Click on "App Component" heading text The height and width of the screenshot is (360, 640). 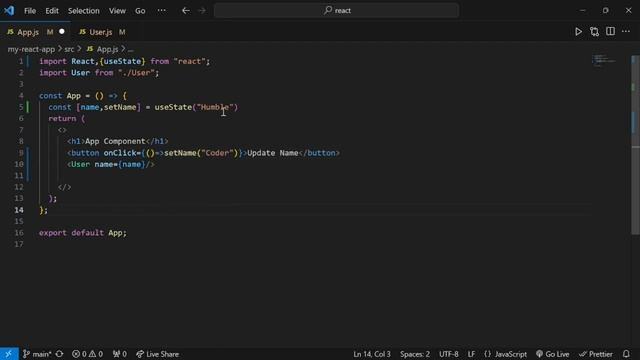pyautogui.click(x=115, y=141)
